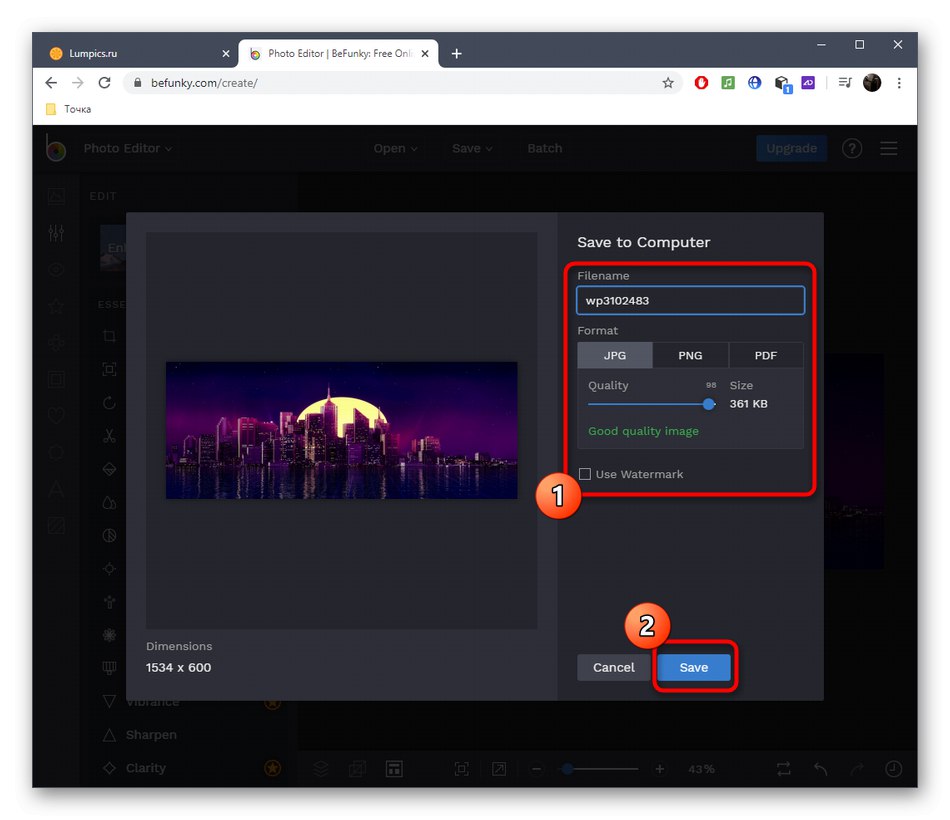Click the city skyline image preview

(x=342, y=430)
